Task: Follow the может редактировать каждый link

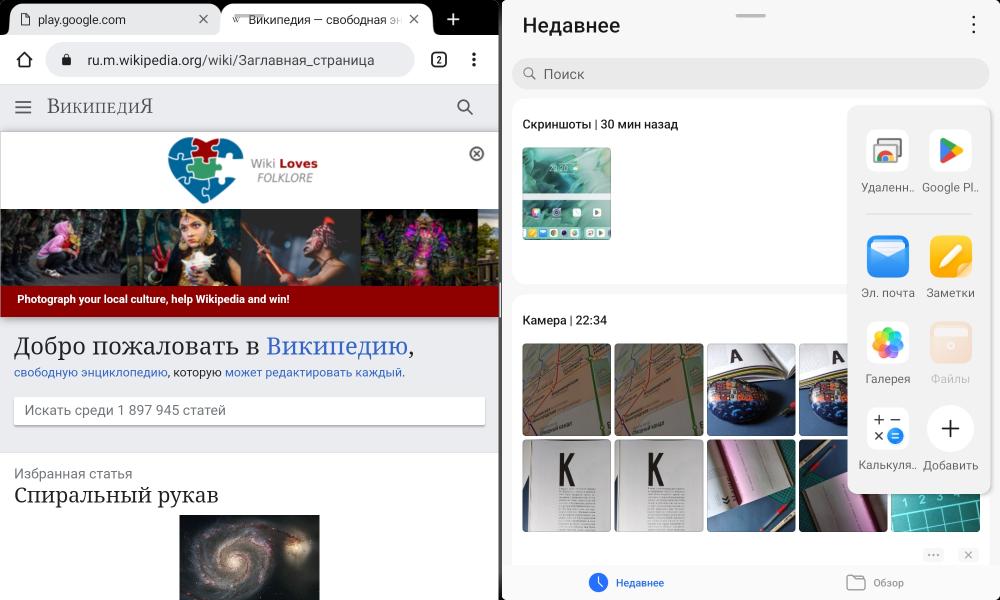Action: point(314,372)
